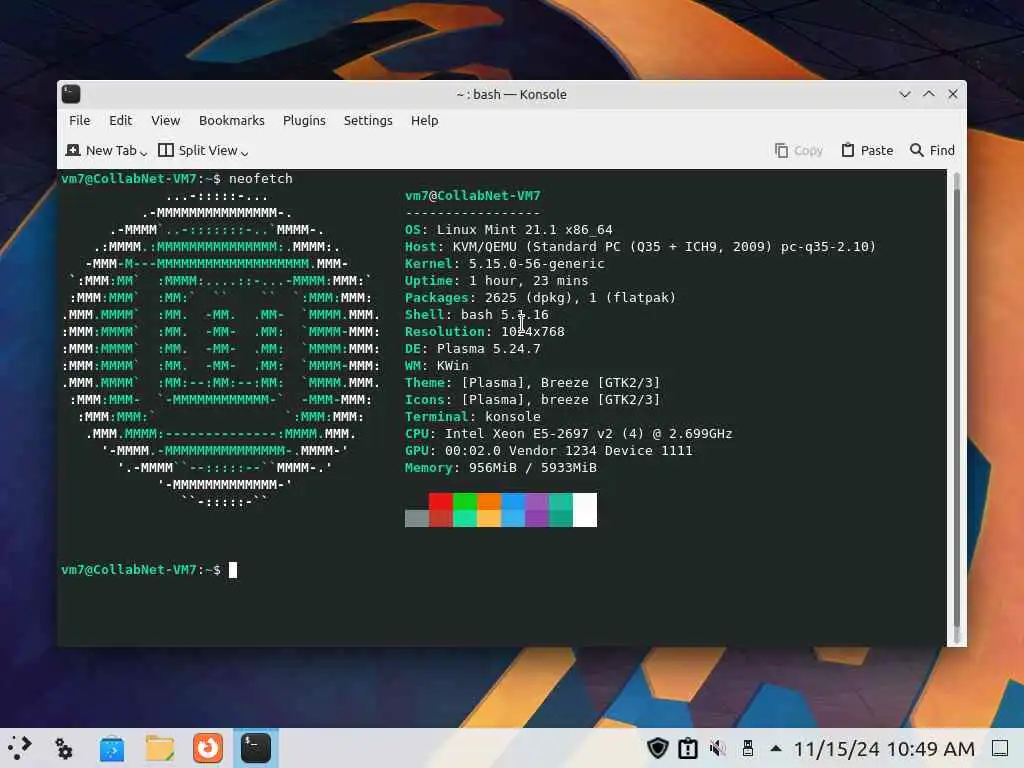The height and width of the screenshot is (768, 1024).
Task: Open the Plugins menu
Action: (304, 120)
